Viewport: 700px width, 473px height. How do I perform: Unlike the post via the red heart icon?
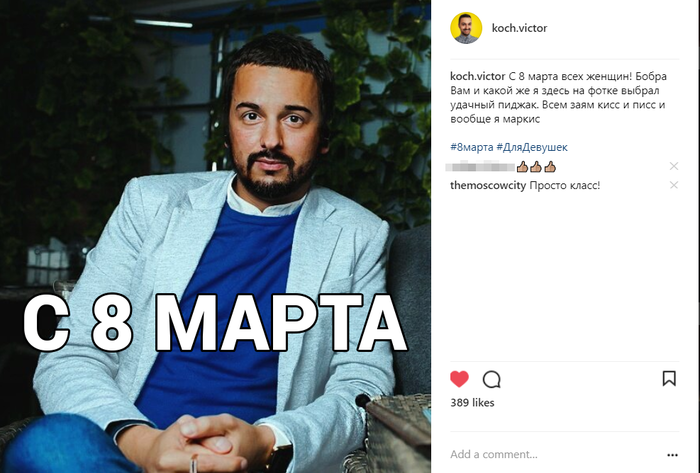point(459,379)
